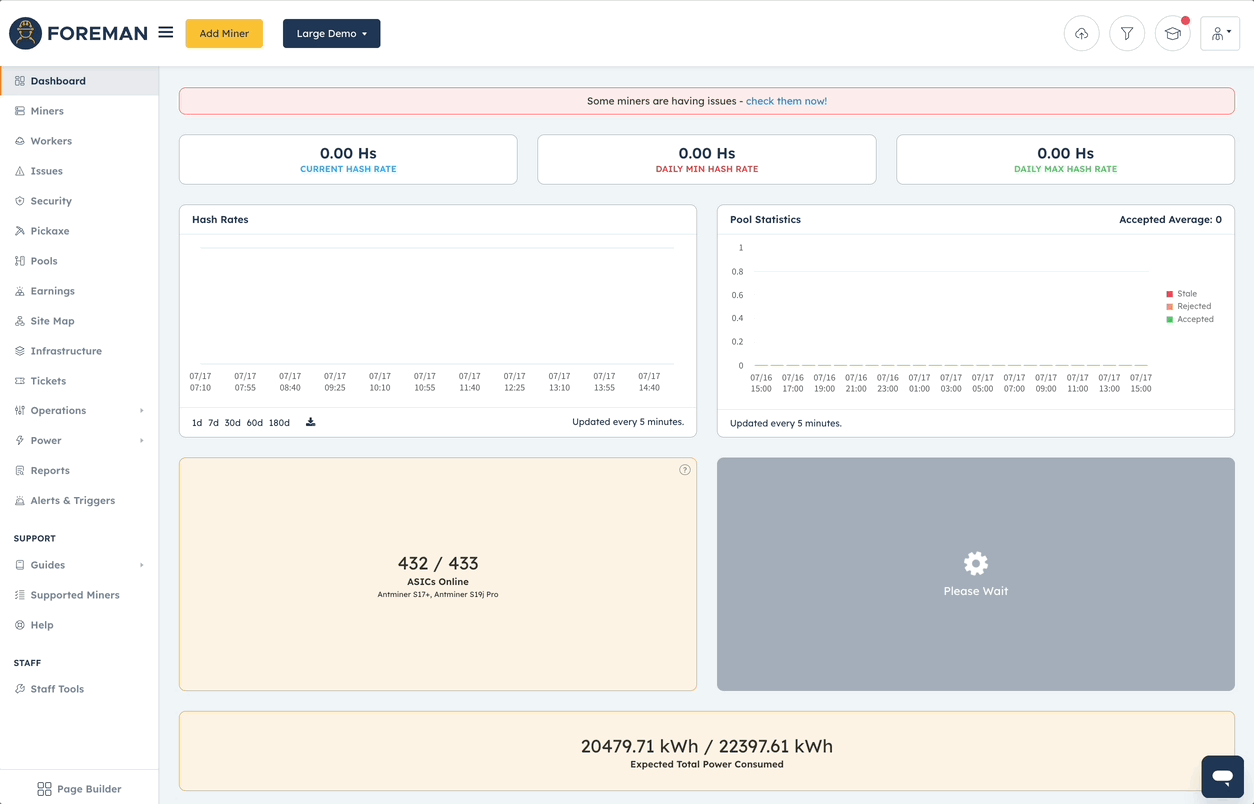Show 60d hash rate range
Viewport: 1254px width, 804px height.
click(255, 423)
